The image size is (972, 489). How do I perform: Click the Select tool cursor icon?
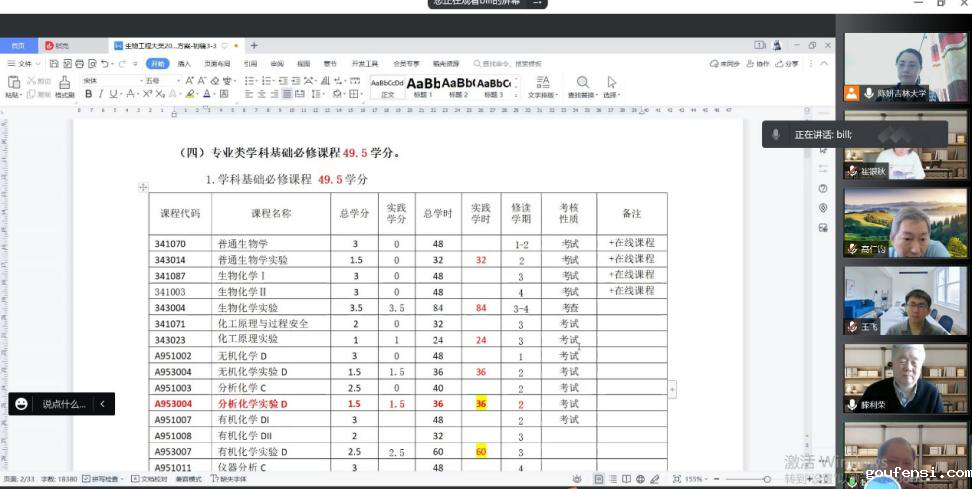point(611,82)
